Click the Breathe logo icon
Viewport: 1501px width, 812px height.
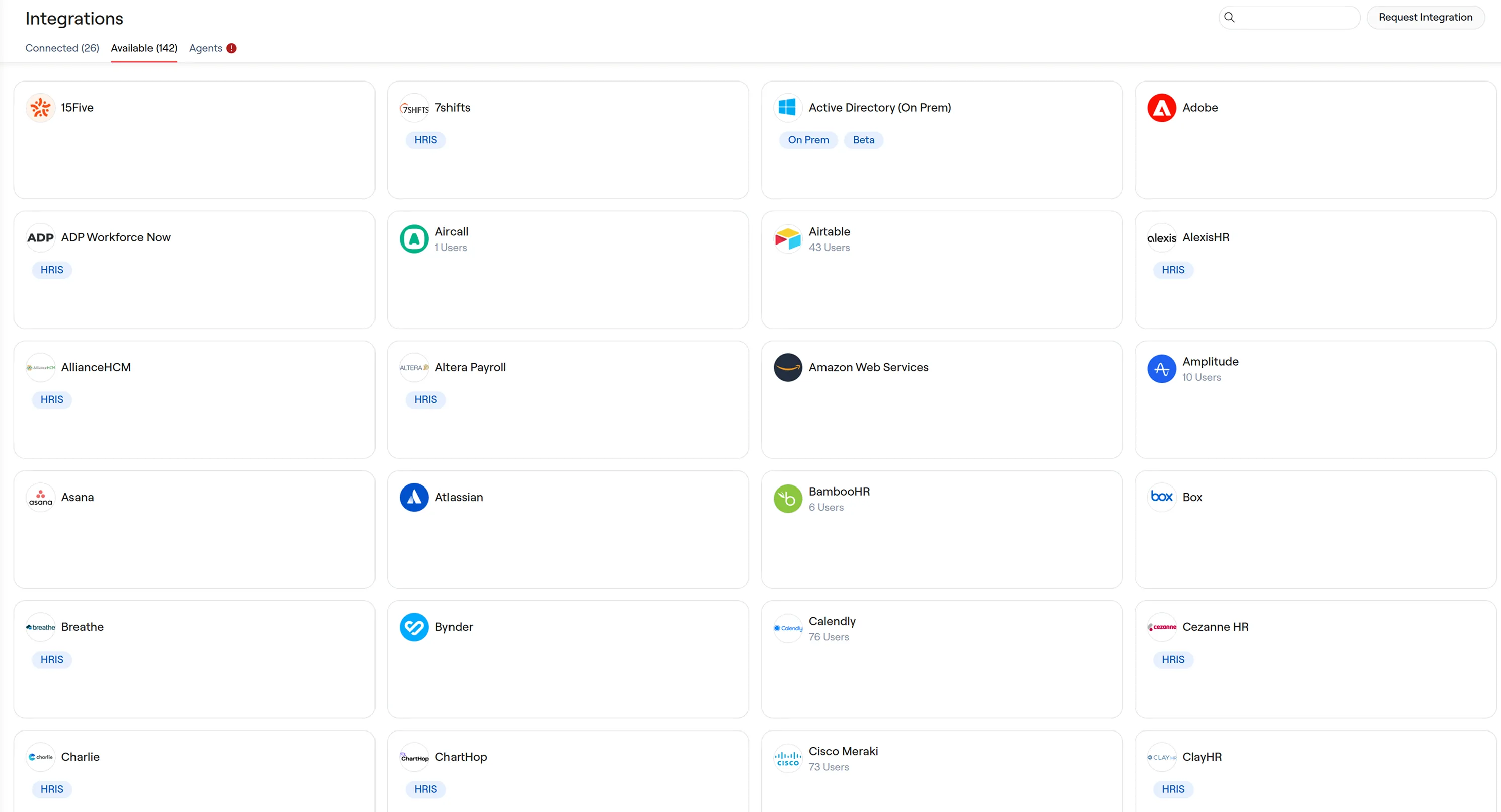click(x=41, y=627)
